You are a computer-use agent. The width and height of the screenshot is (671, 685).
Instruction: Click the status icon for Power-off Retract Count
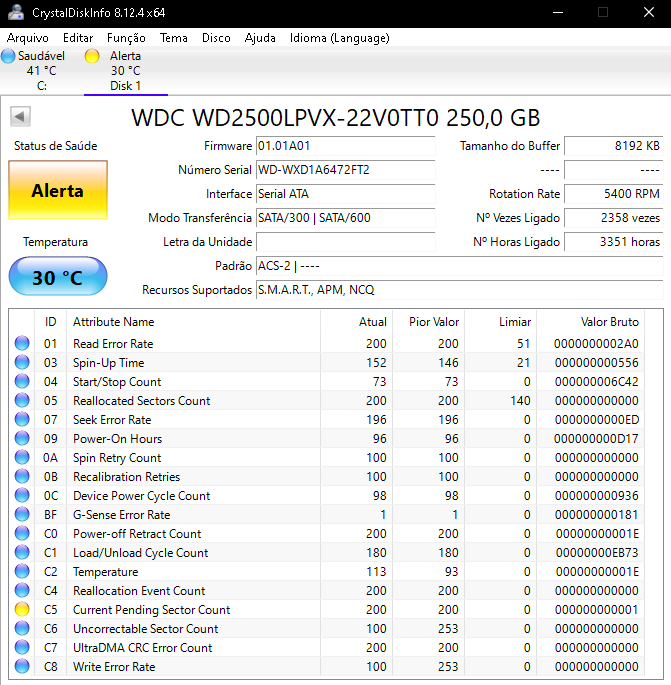point(22,533)
